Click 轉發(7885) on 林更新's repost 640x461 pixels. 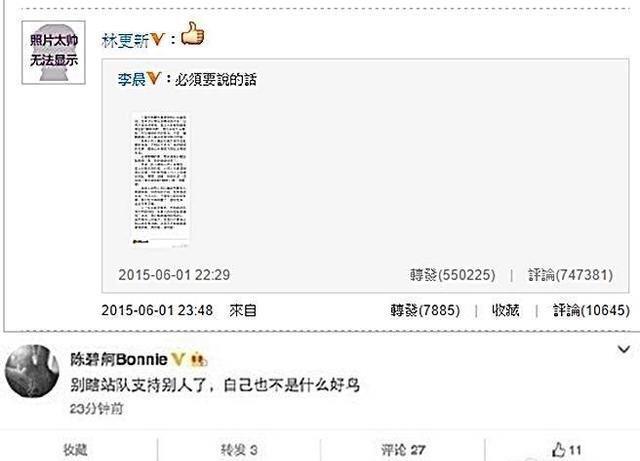425,310
